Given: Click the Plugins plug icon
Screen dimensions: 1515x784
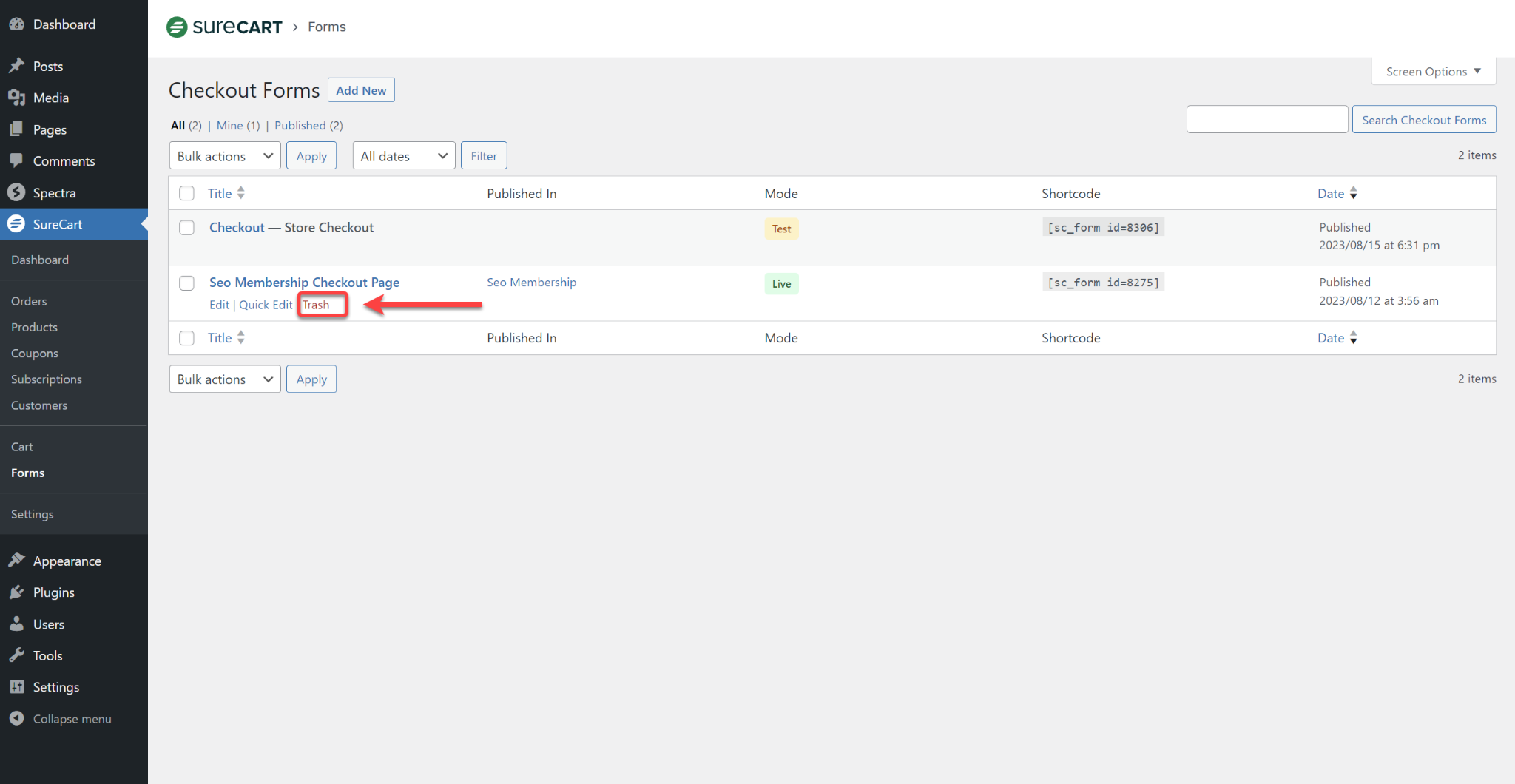Looking at the screenshot, I should pos(16,592).
